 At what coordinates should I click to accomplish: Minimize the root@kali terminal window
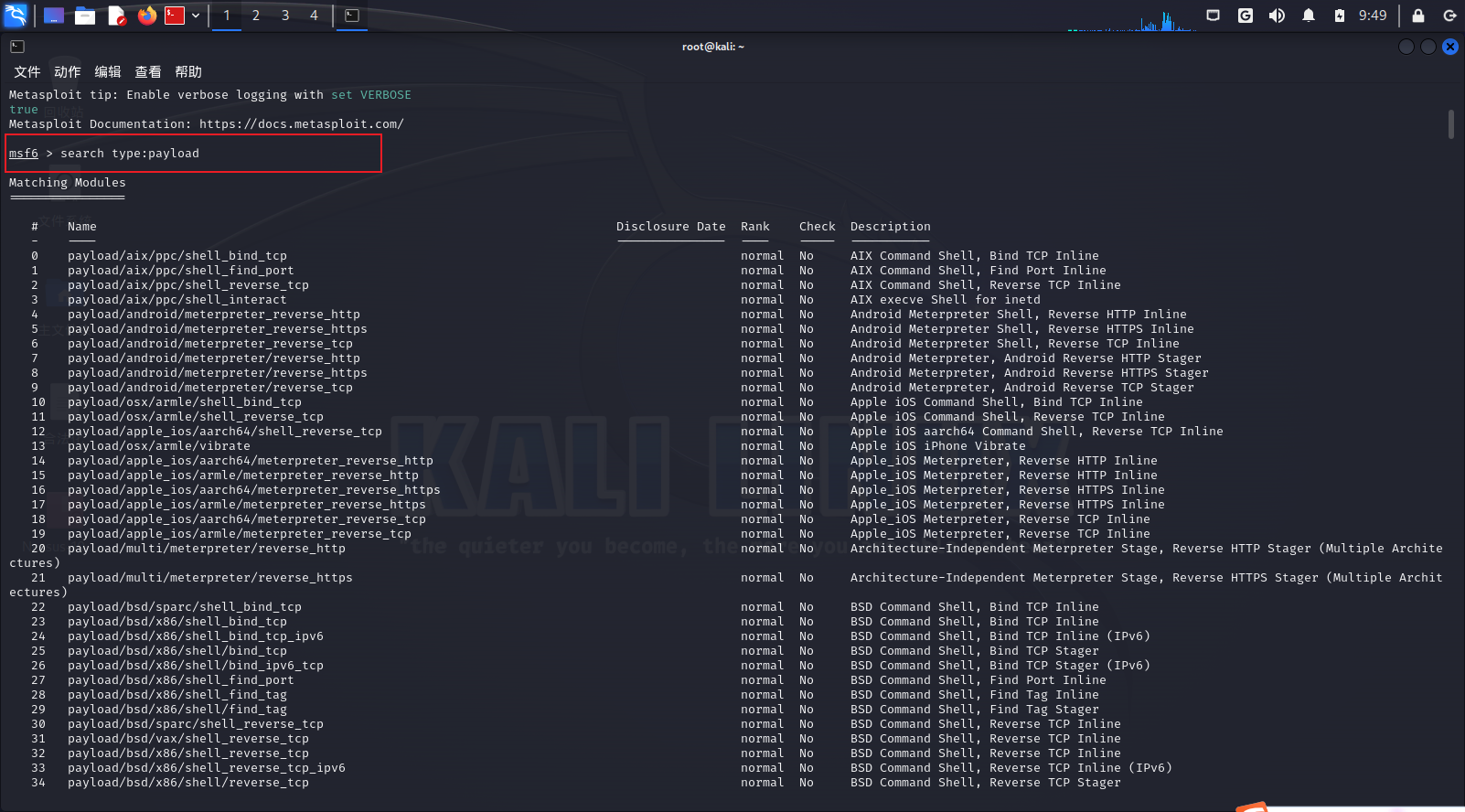1406,47
